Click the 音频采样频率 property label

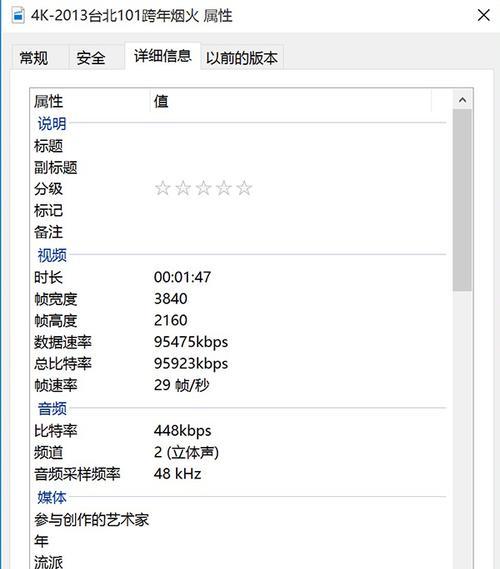77,474
